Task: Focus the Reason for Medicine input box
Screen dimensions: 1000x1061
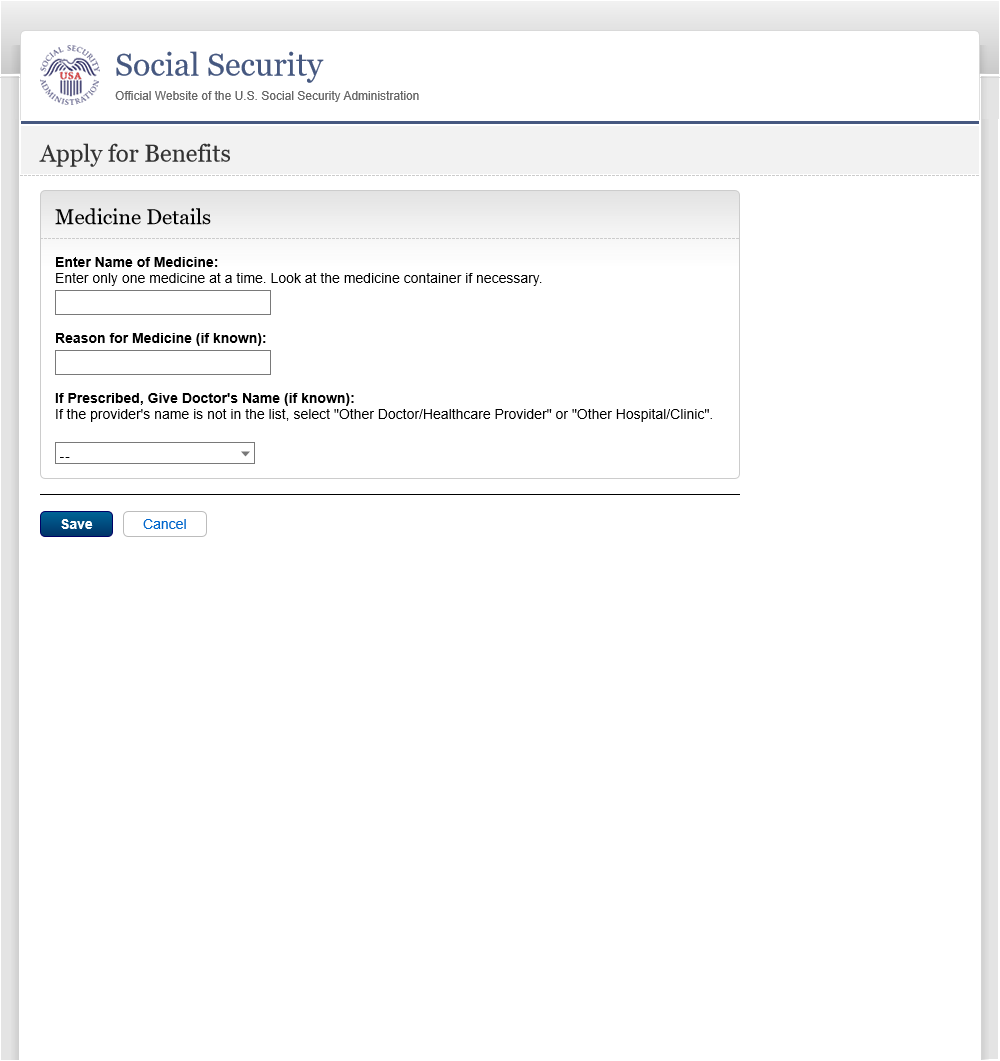Action: click(163, 363)
